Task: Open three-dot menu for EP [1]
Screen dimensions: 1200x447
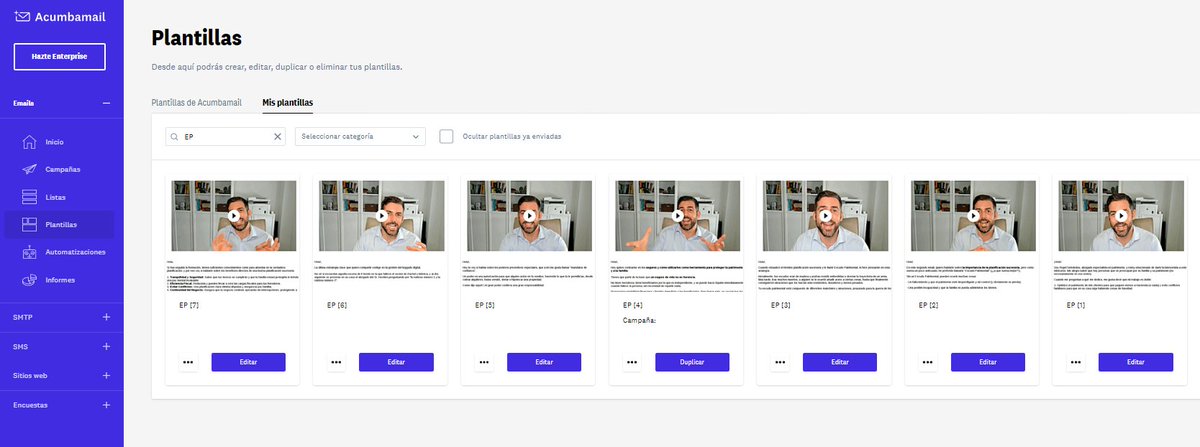Action: (x=1075, y=362)
